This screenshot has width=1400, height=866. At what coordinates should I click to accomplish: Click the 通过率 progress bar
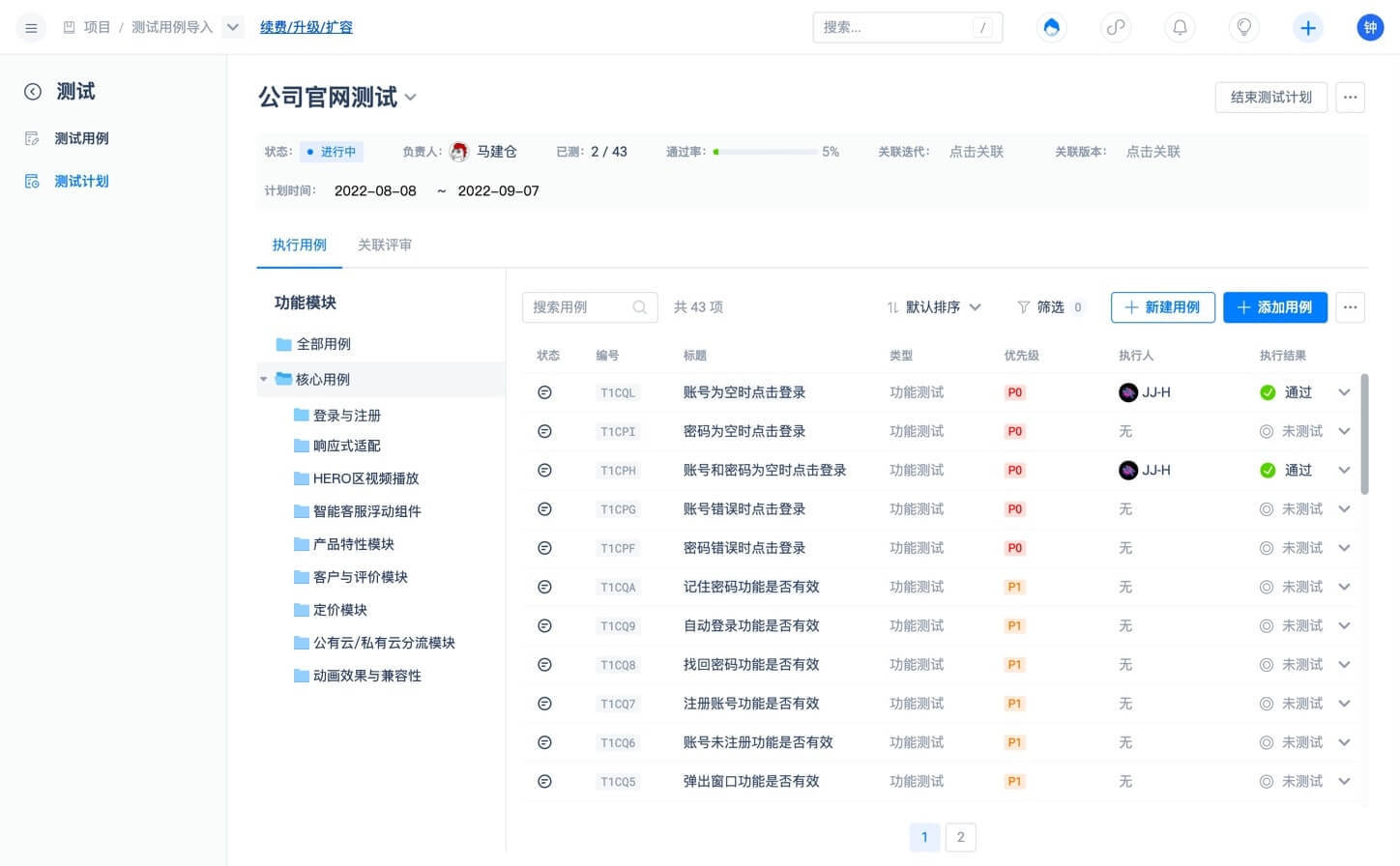(x=765, y=152)
